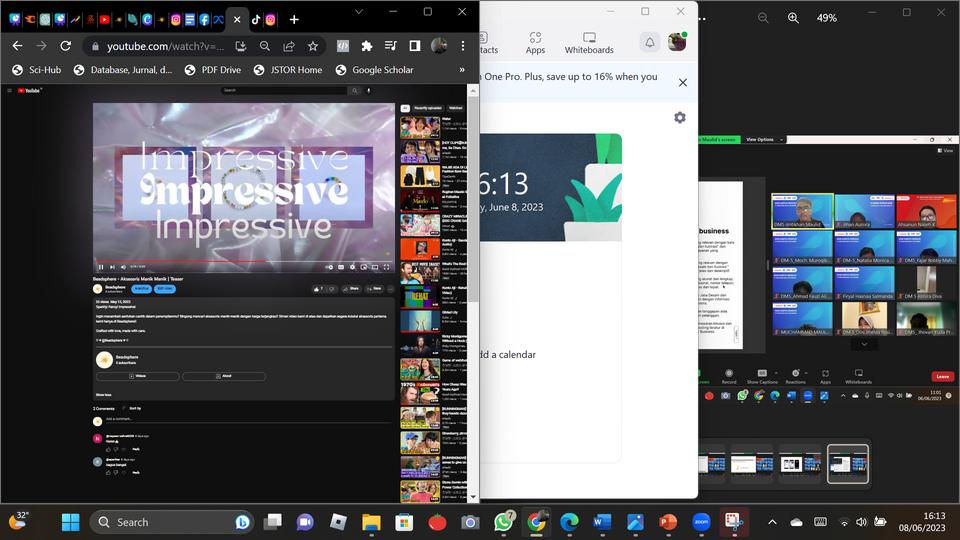Open zoom magnifier in address bar
960x540 pixels.
point(264,46)
